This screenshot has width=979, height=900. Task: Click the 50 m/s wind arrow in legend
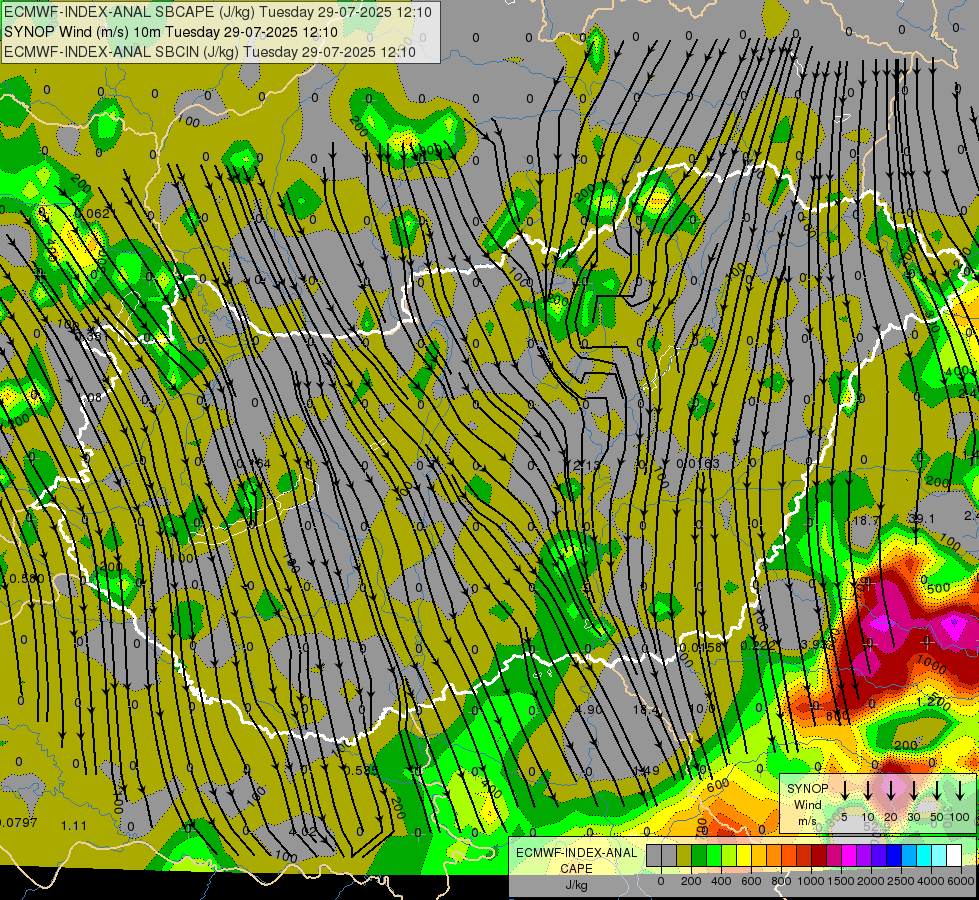pos(937,790)
